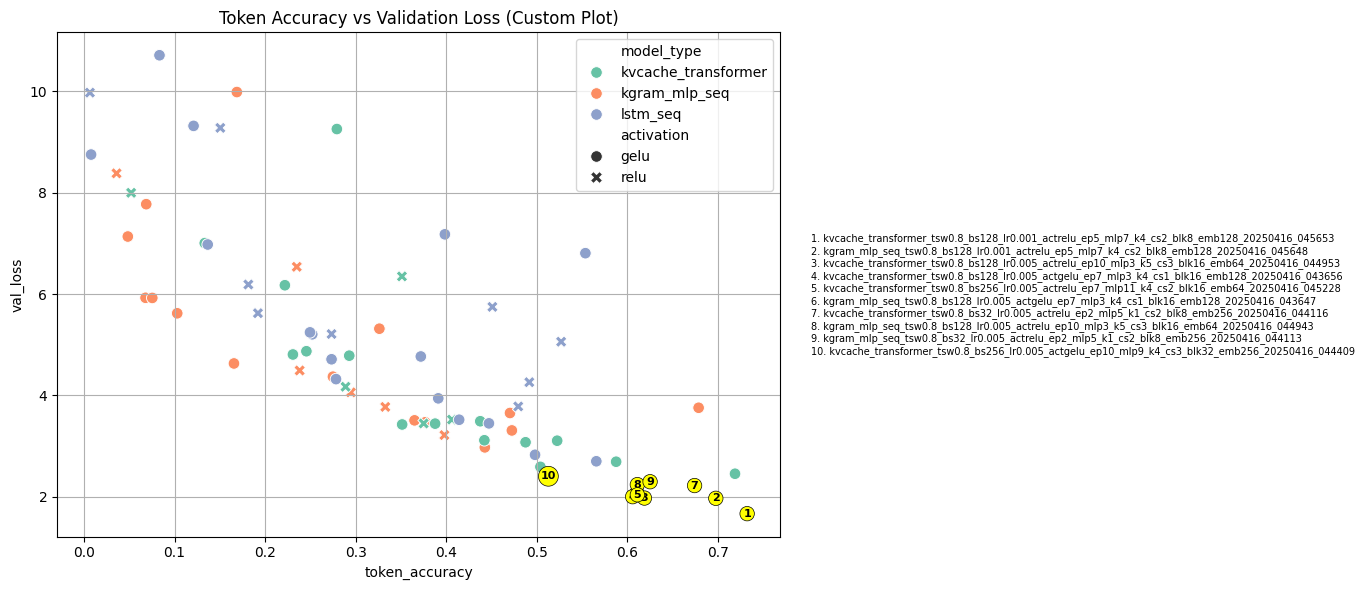
Task: Click the yellow marker numbered 8
Action: click(637, 485)
